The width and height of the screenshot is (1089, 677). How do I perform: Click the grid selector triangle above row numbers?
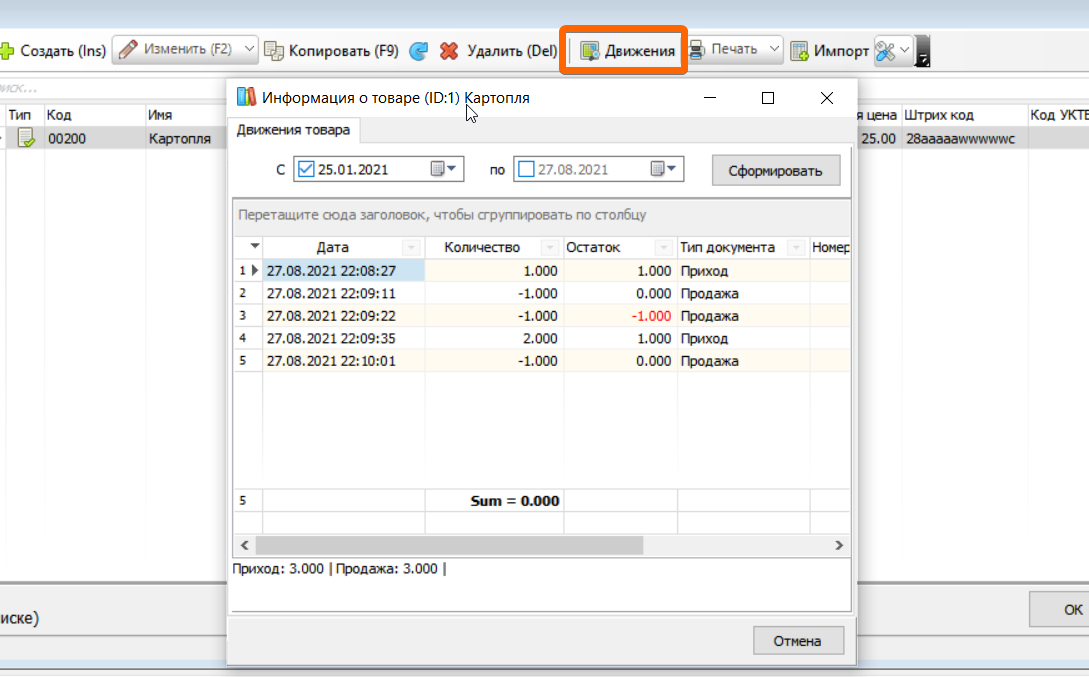[x=254, y=246]
